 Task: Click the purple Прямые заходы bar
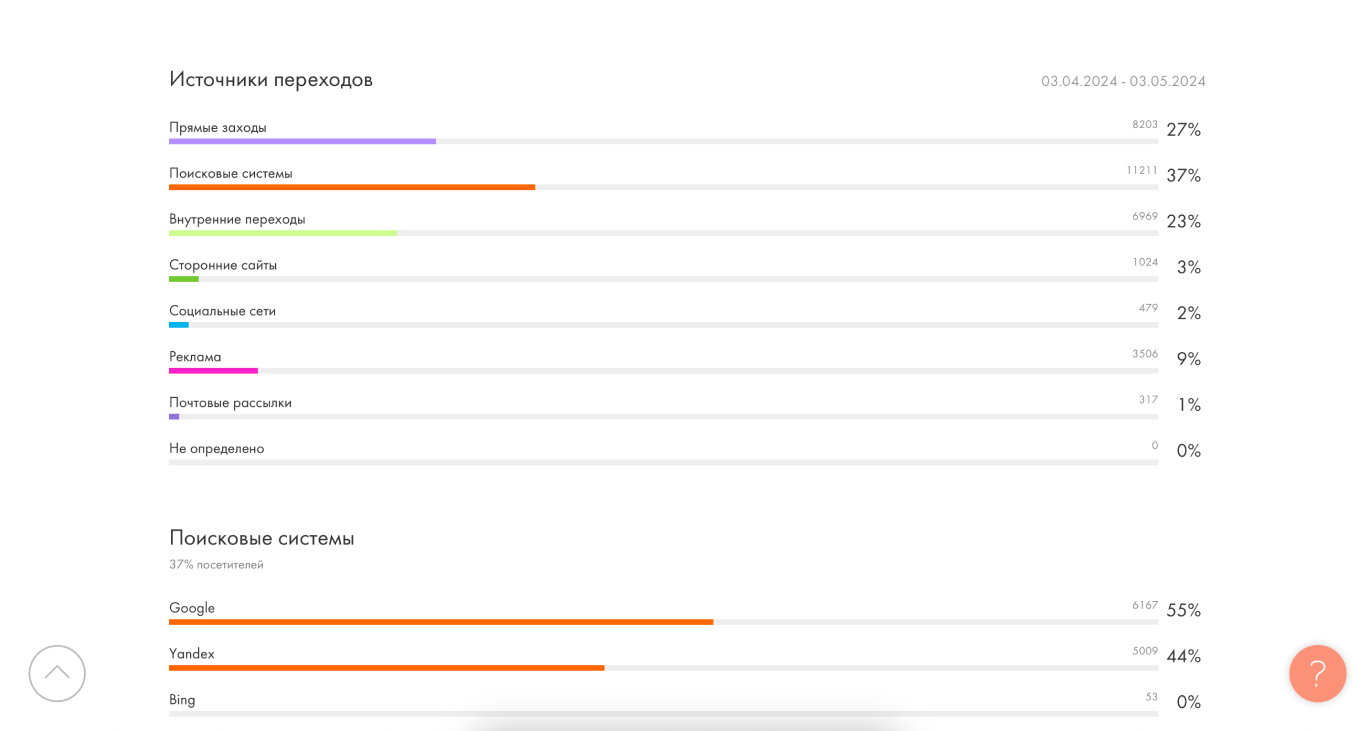pos(302,141)
